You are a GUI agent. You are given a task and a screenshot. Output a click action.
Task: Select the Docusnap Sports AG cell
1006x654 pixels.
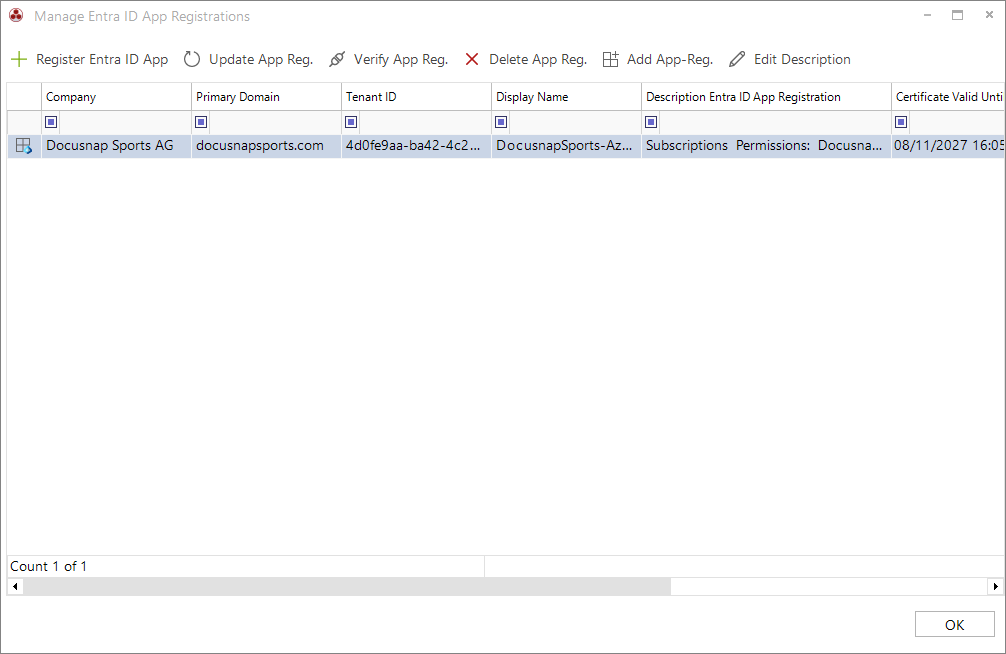[116, 146]
